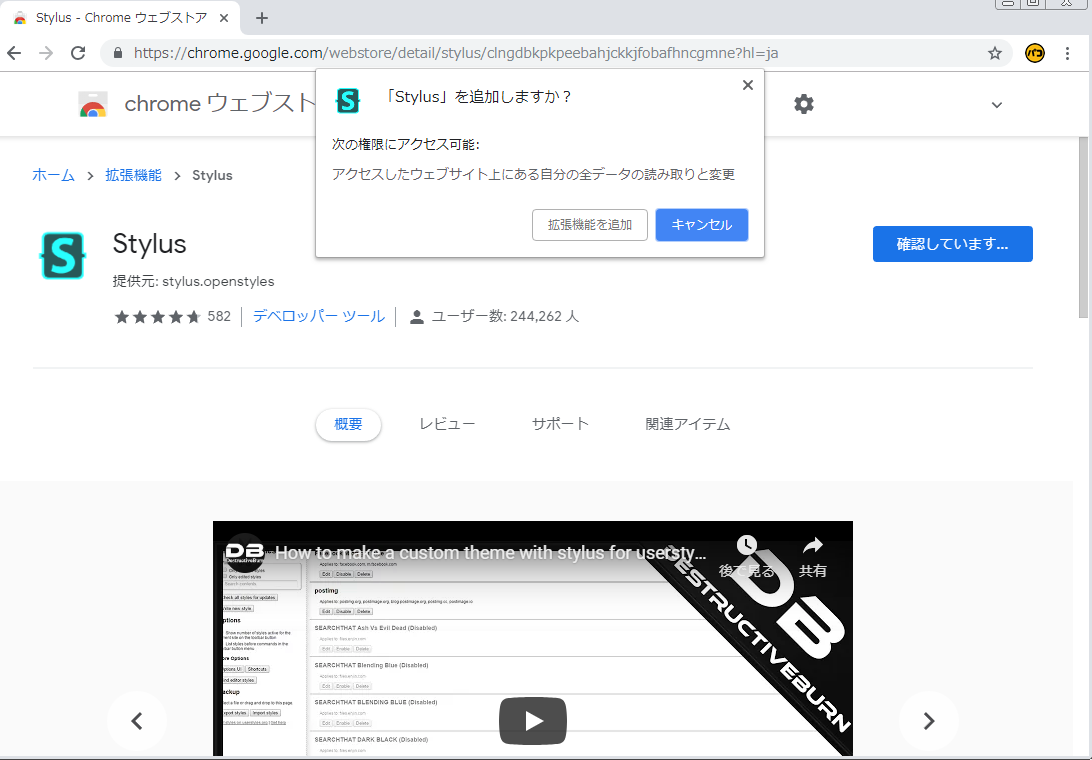1092x760 pixels.
Task: Open web store settings gear icon
Action: pyautogui.click(x=804, y=104)
